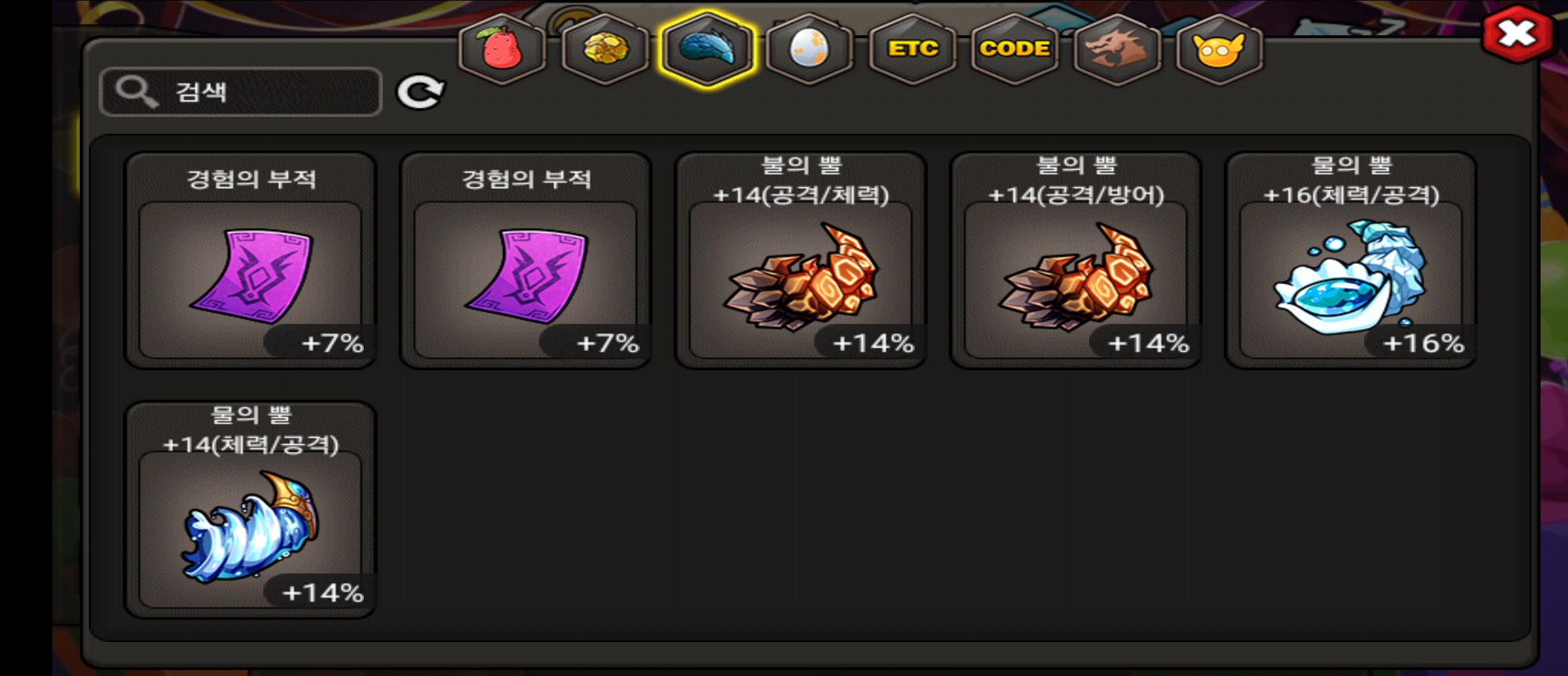Image resolution: width=1568 pixels, height=676 pixels.
Task: Focus the 검색 search field
Action: pyautogui.click(x=240, y=91)
